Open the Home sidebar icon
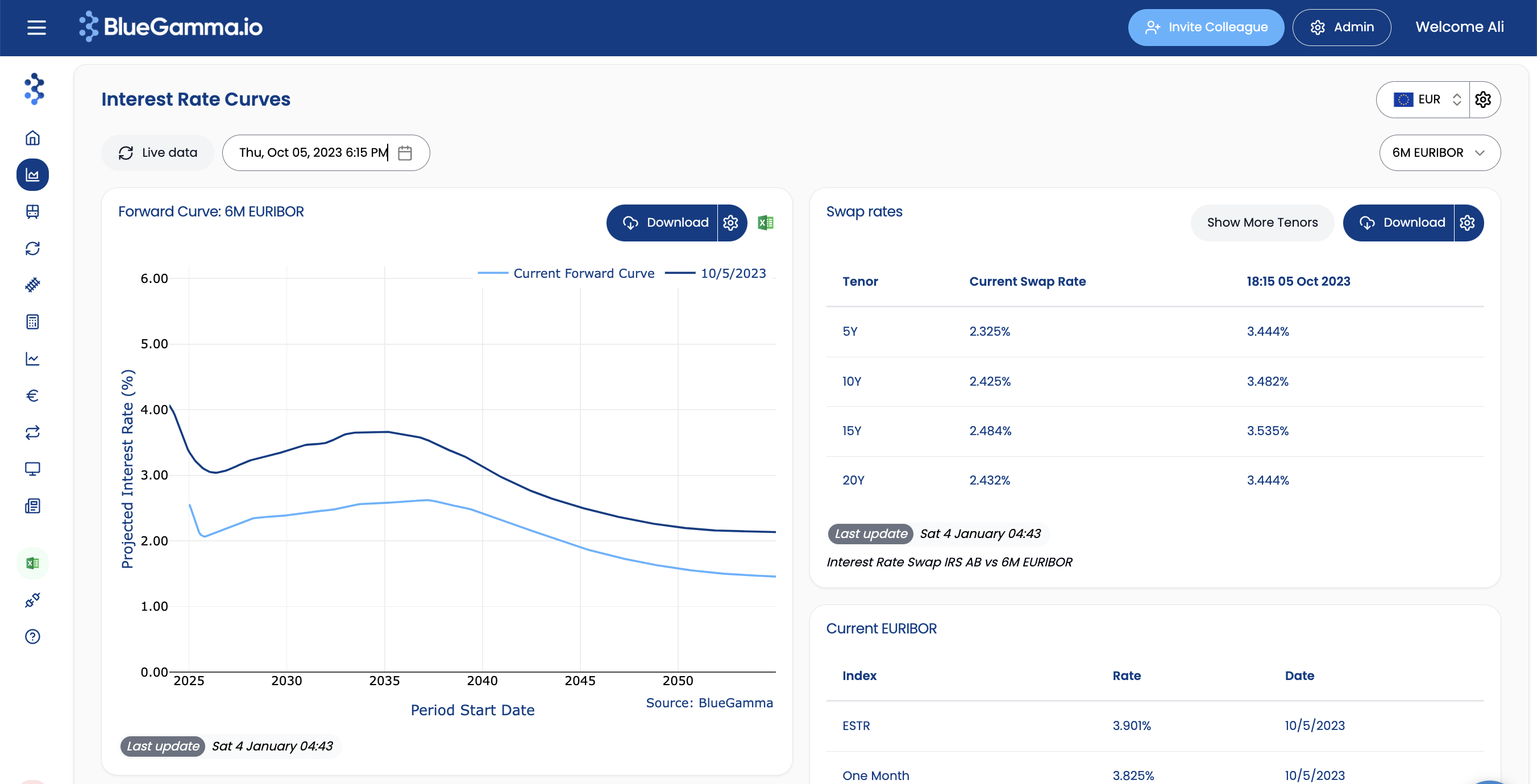 (x=33, y=137)
